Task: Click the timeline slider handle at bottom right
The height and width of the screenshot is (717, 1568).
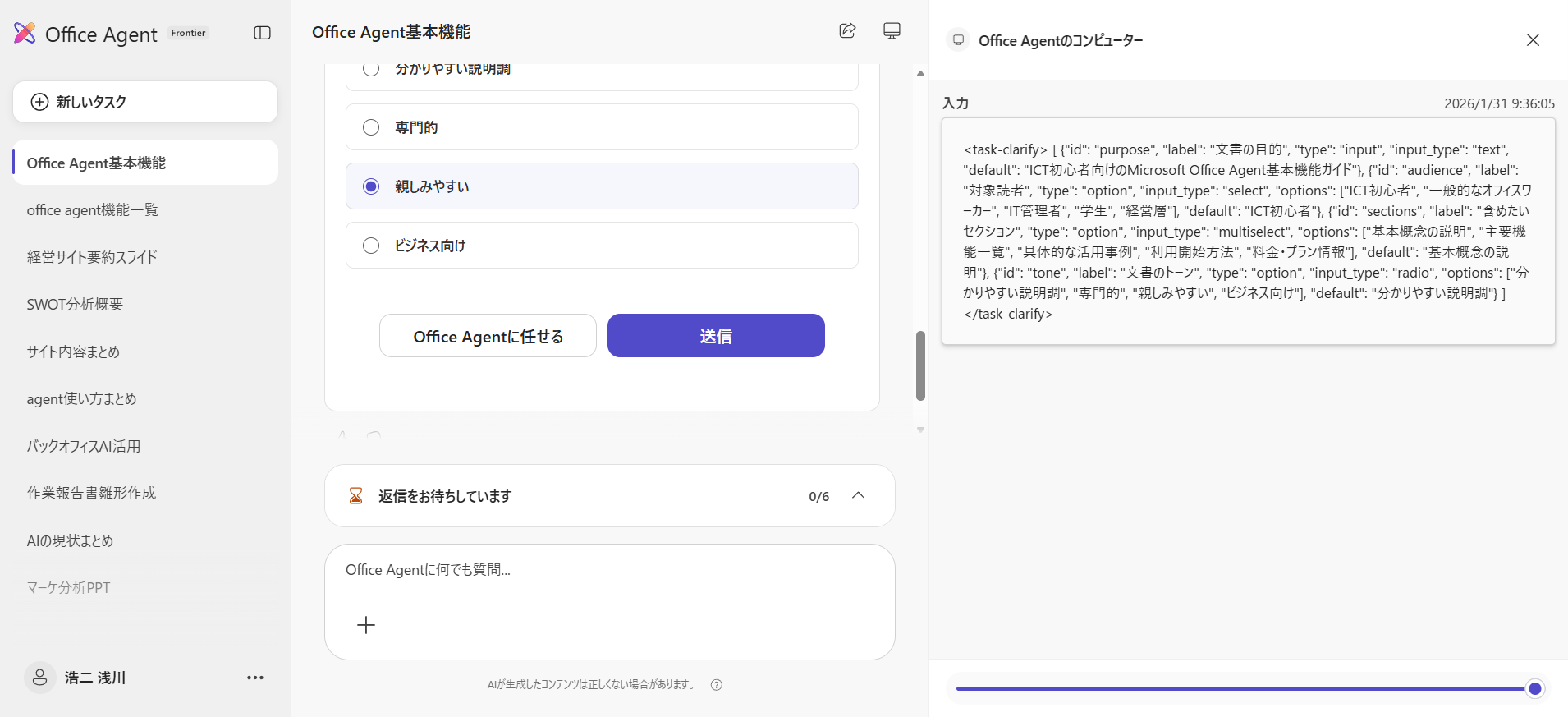Action: point(1534,689)
